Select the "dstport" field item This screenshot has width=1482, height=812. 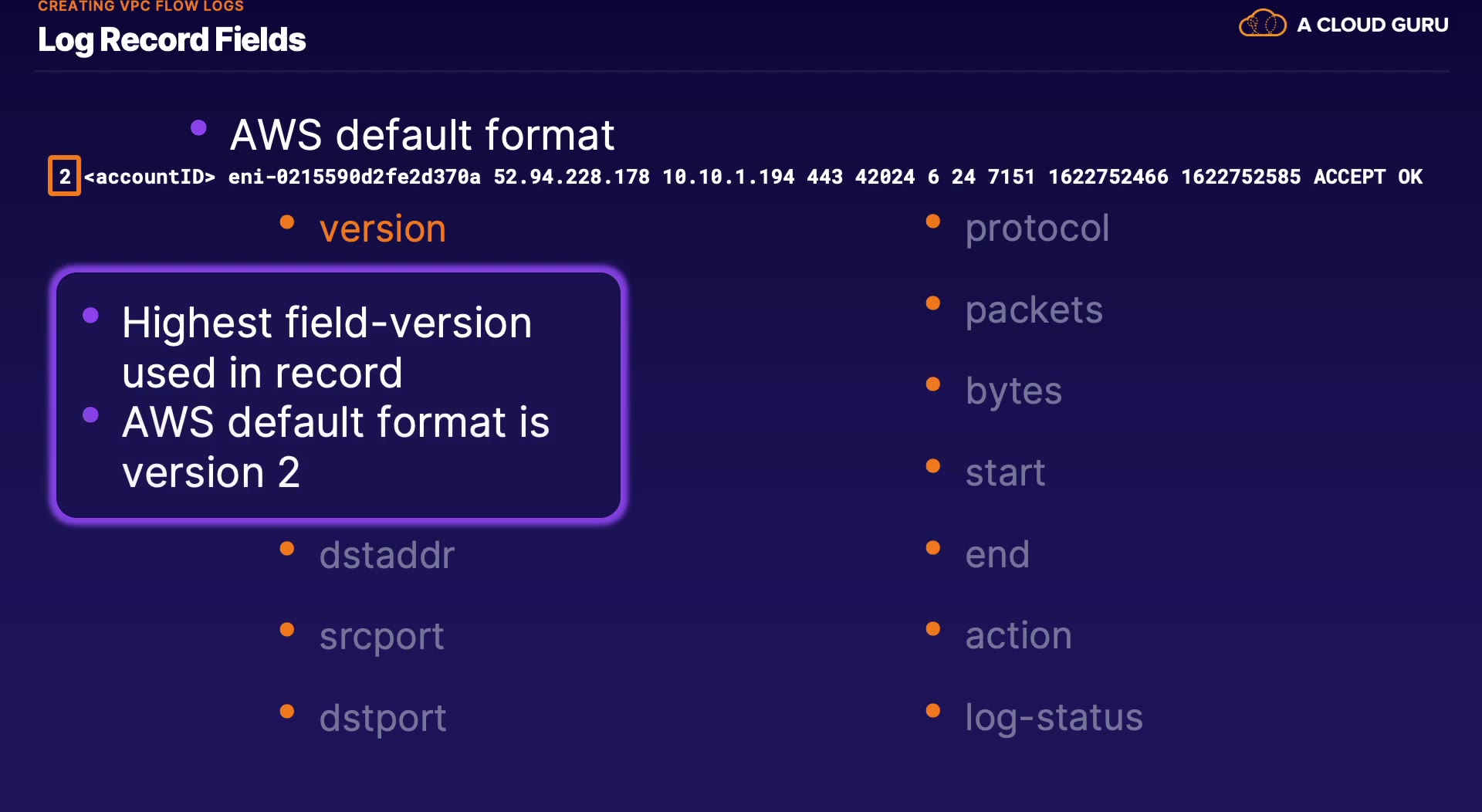tap(383, 719)
